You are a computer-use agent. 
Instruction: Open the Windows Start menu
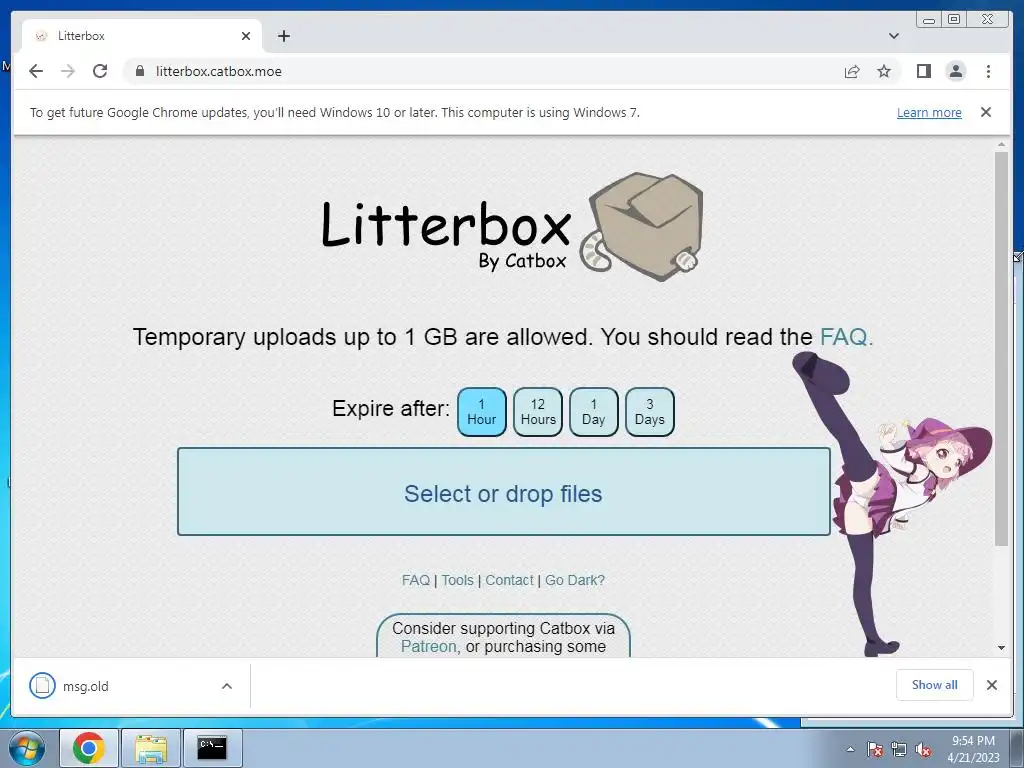pos(26,748)
